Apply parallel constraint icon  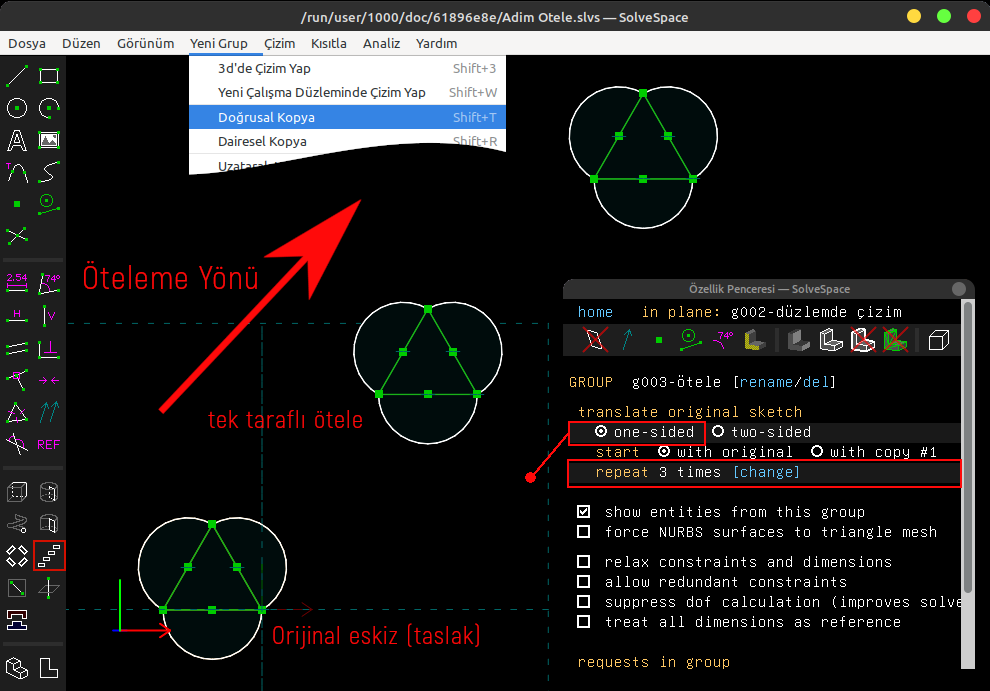[17, 348]
